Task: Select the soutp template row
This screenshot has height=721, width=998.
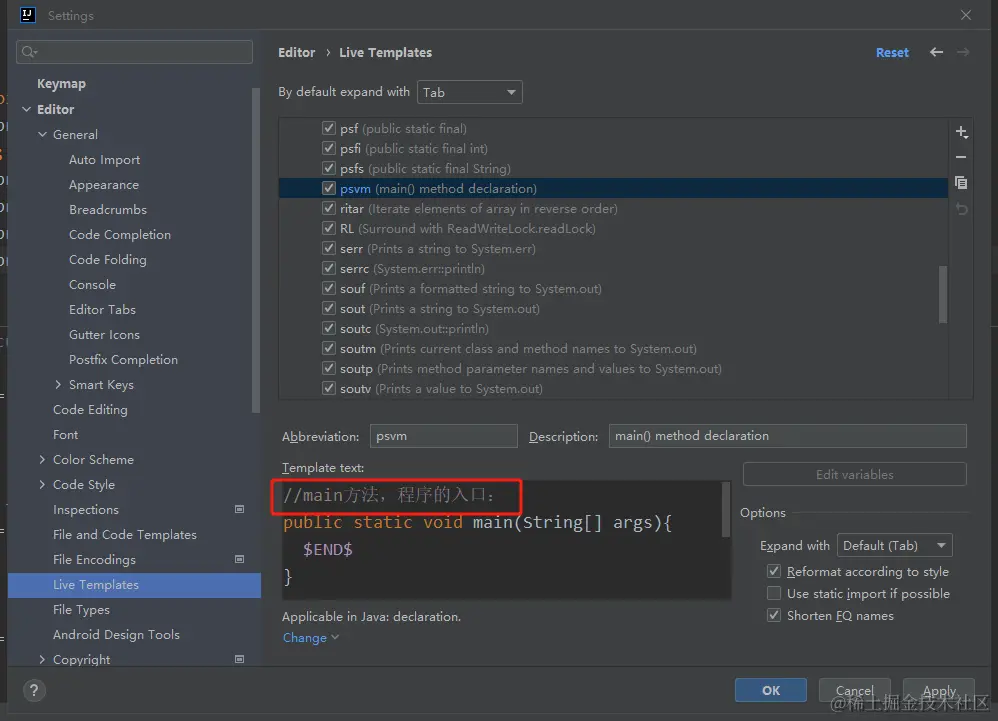Action: coord(613,368)
